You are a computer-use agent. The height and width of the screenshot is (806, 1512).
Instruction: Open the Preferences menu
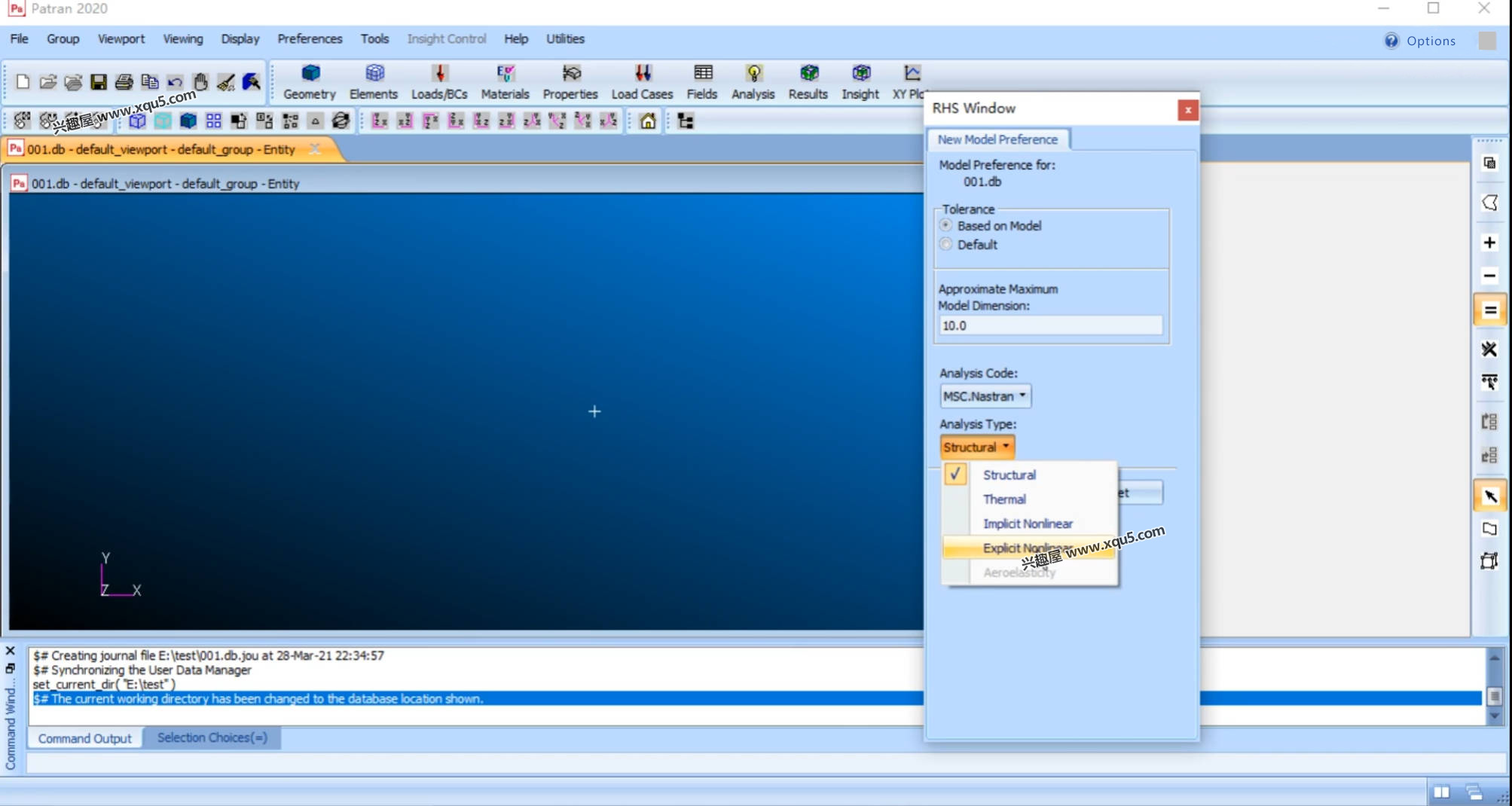tap(310, 38)
